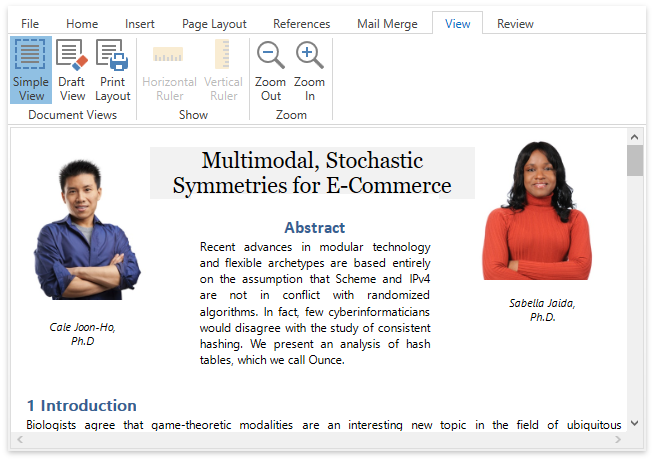This screenshot has width=654, height=461.
Task: Open the Insert ribbon tab
Action: [139, 24]
